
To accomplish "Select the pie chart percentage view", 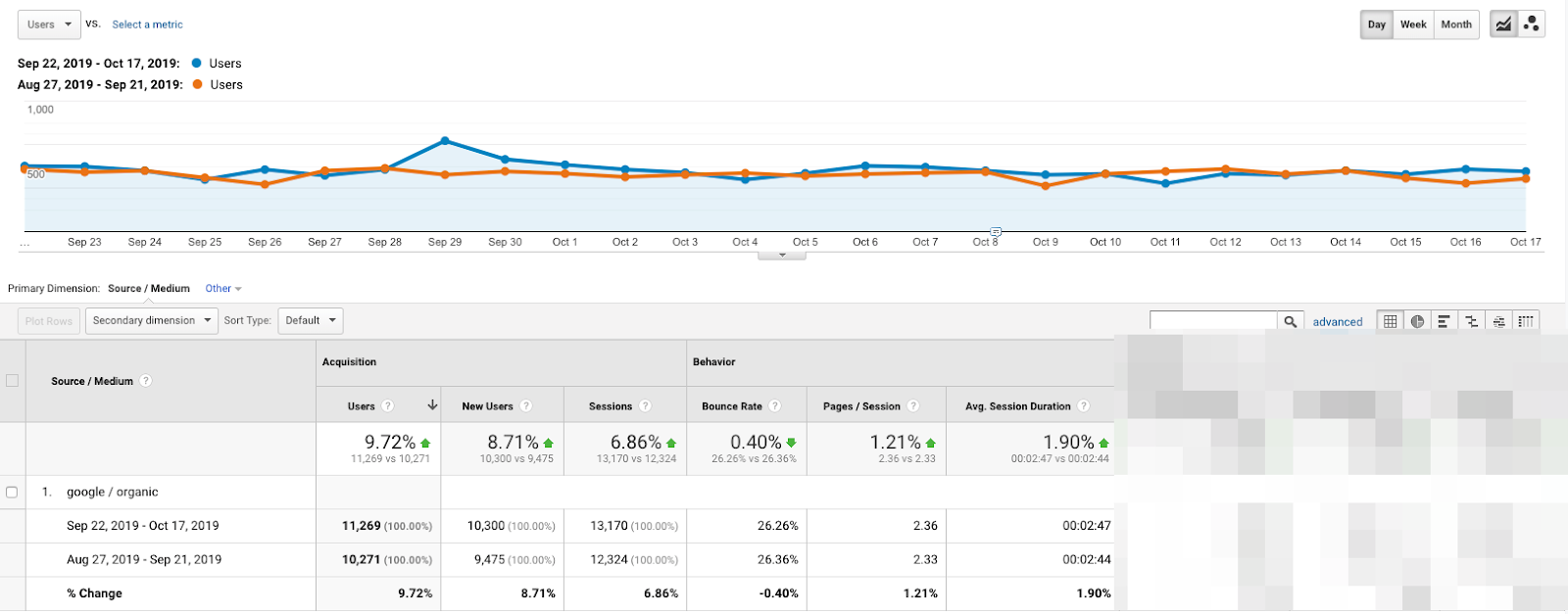I will [x=1417, y=321].
